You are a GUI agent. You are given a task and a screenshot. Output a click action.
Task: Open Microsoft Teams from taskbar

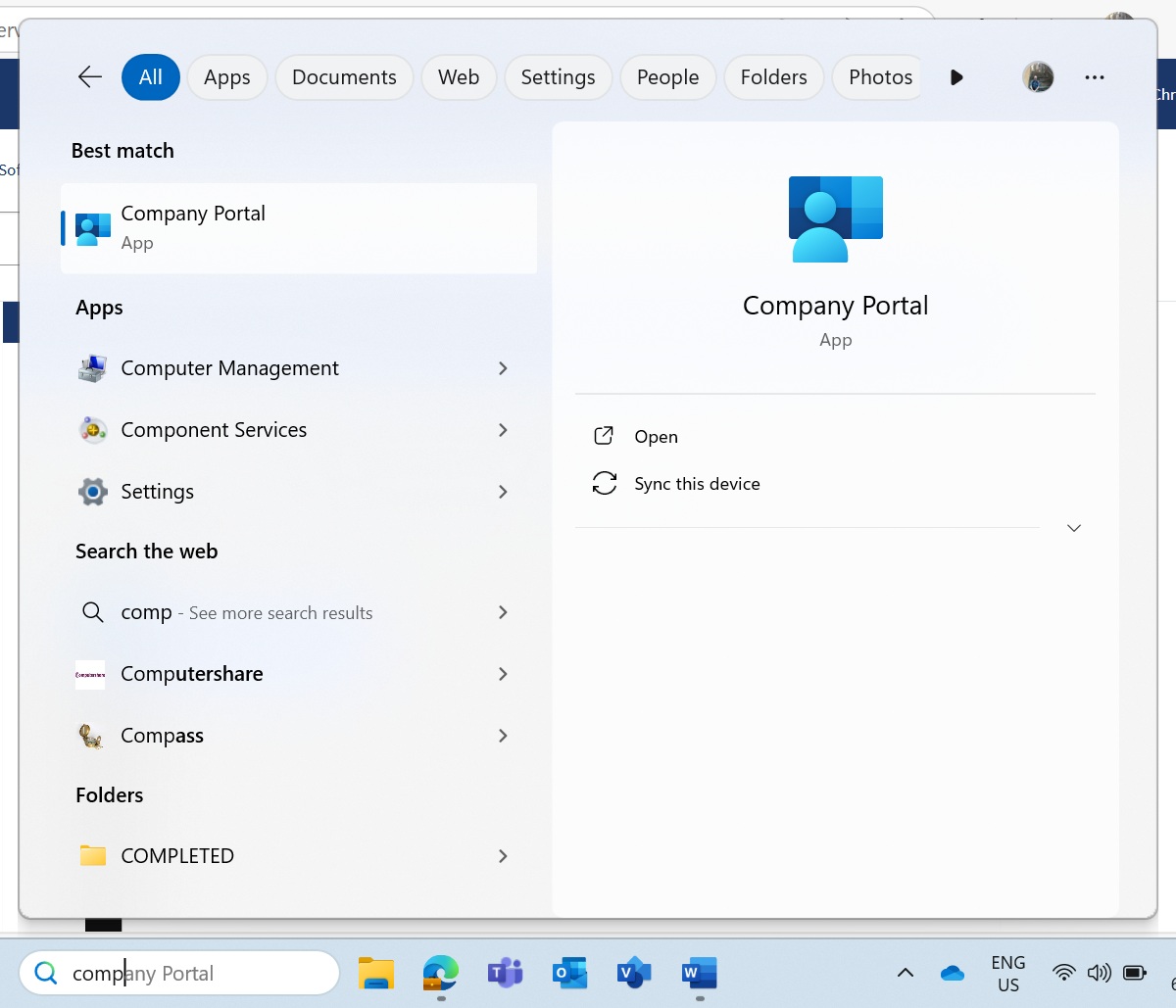505,974
